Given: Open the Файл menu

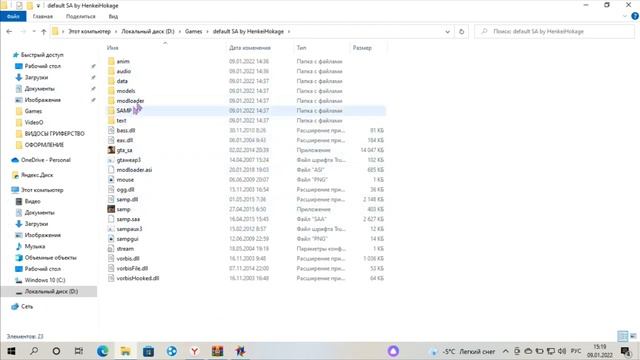Looking at the screenshot, I should pos(13,16).
